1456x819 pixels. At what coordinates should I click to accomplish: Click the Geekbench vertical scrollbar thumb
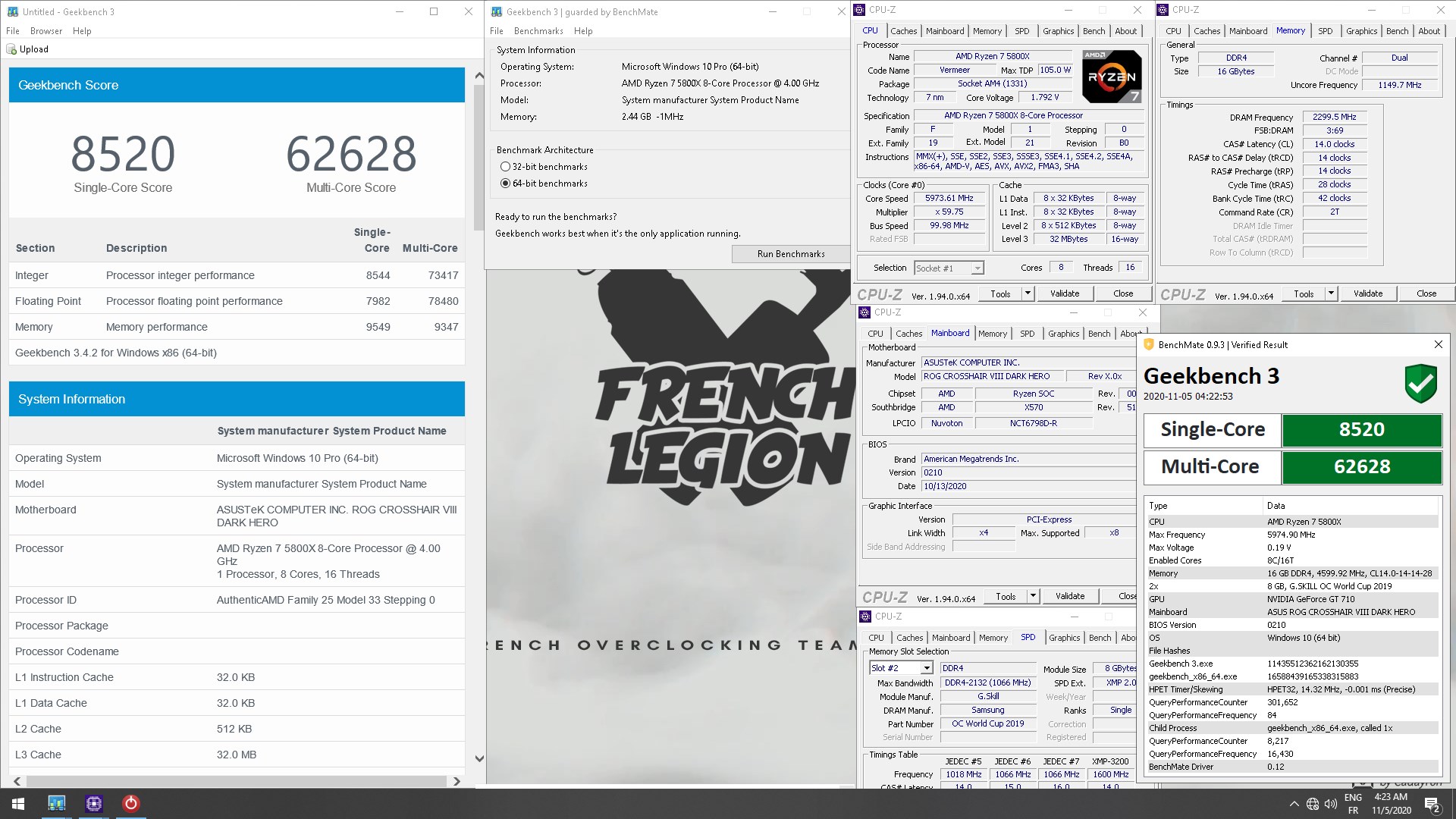pyautogui.click(x=479, y=158)
